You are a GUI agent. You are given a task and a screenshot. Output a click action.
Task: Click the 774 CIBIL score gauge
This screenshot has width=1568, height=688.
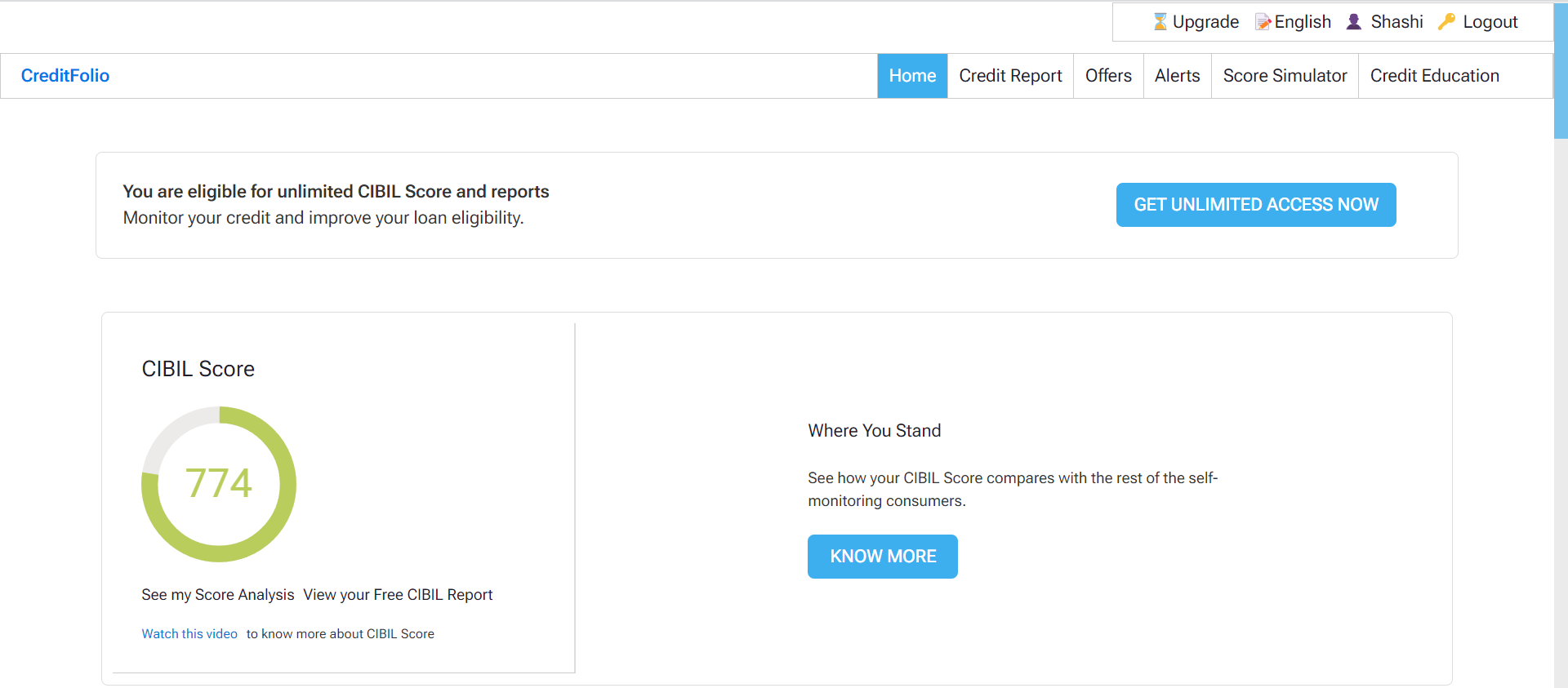coord(219,484)
